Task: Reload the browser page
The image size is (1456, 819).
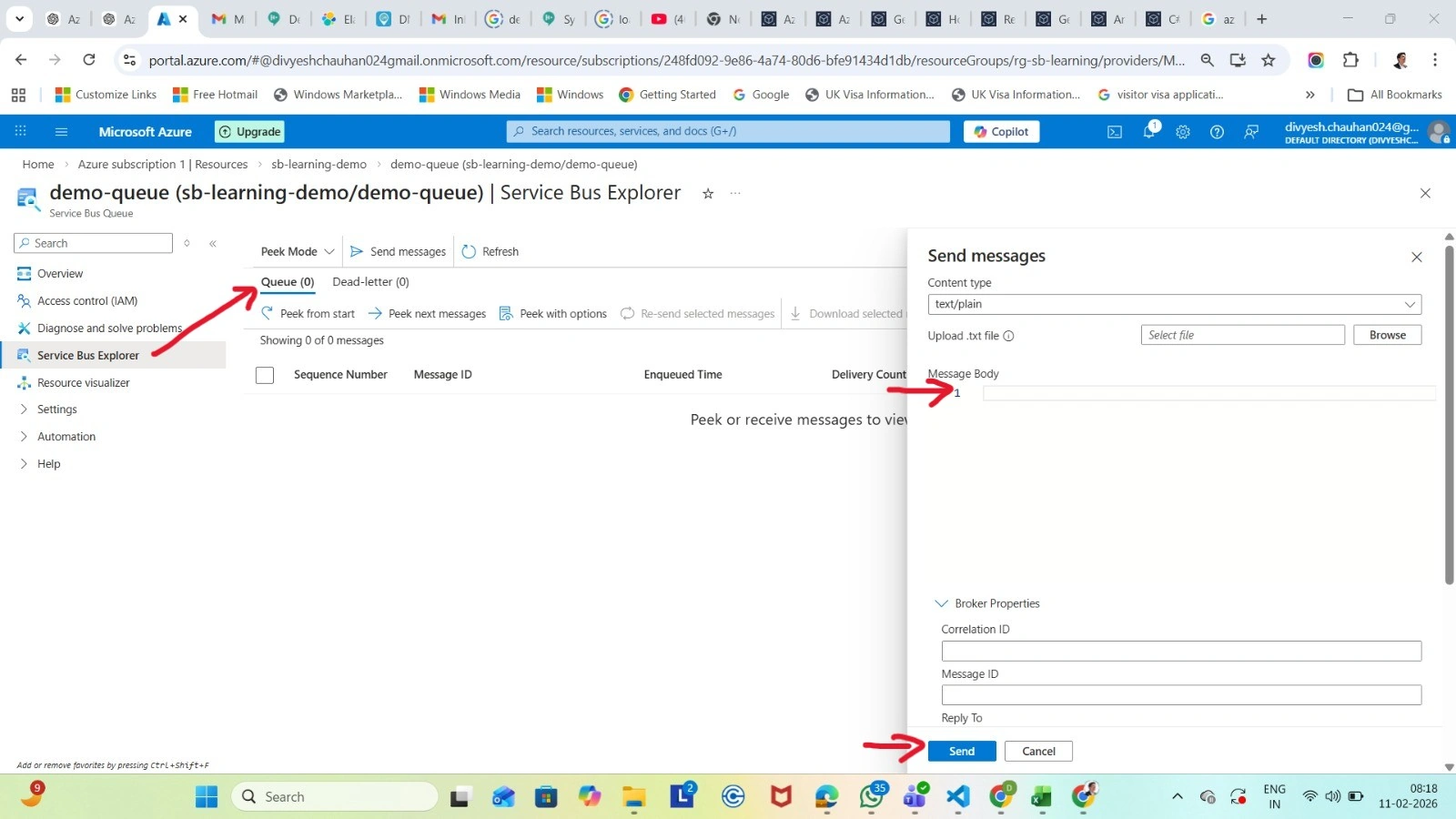Action: point(89,60)
